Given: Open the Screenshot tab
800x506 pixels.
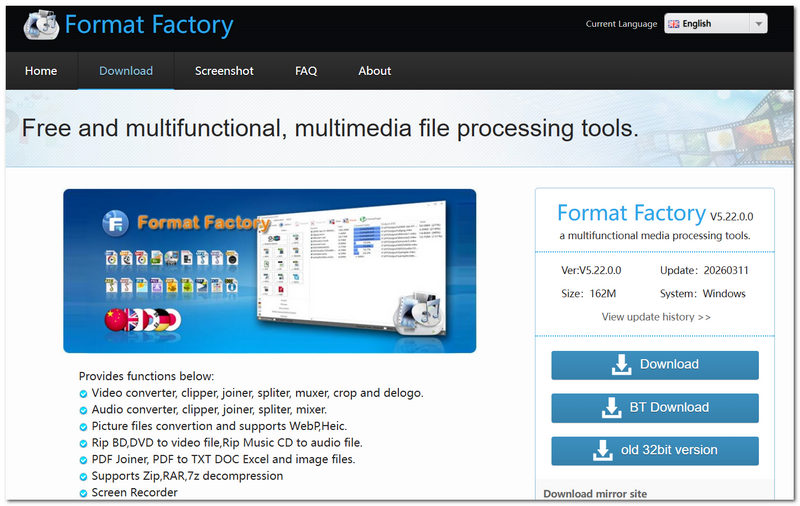Looking at the screenshot, I should (224, 71).
